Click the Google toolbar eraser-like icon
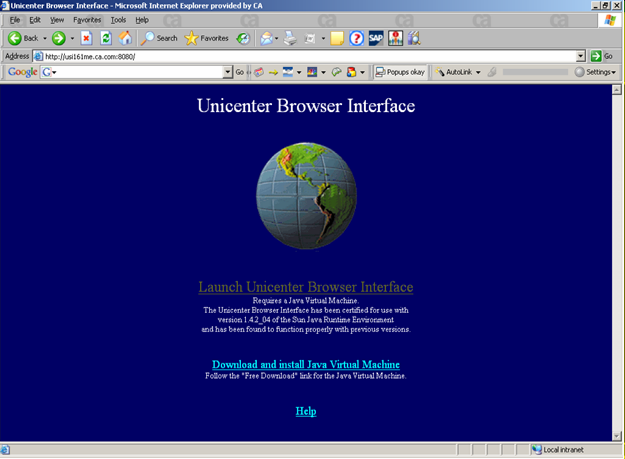The height and width of the screenshot is (459, 625). pyautogui.click(x=259, y=72)
